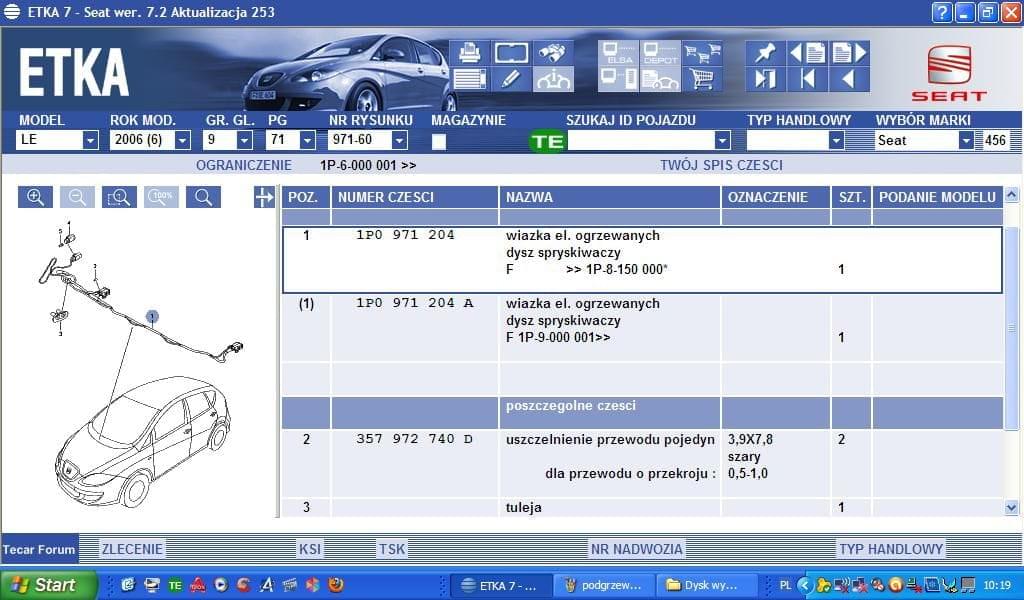The width and height of the screenshot is (1024, 600).
Task: Click the Tecar Forum label
Action: [39, 549]
